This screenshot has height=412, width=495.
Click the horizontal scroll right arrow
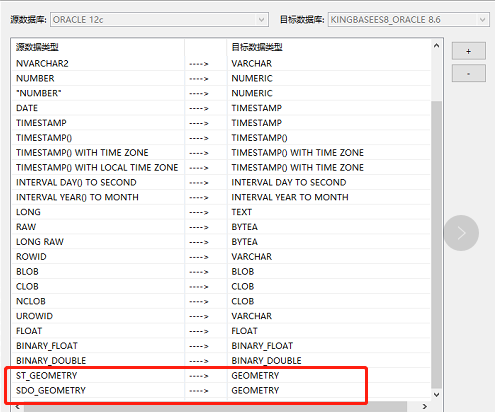tap(424, 406)
